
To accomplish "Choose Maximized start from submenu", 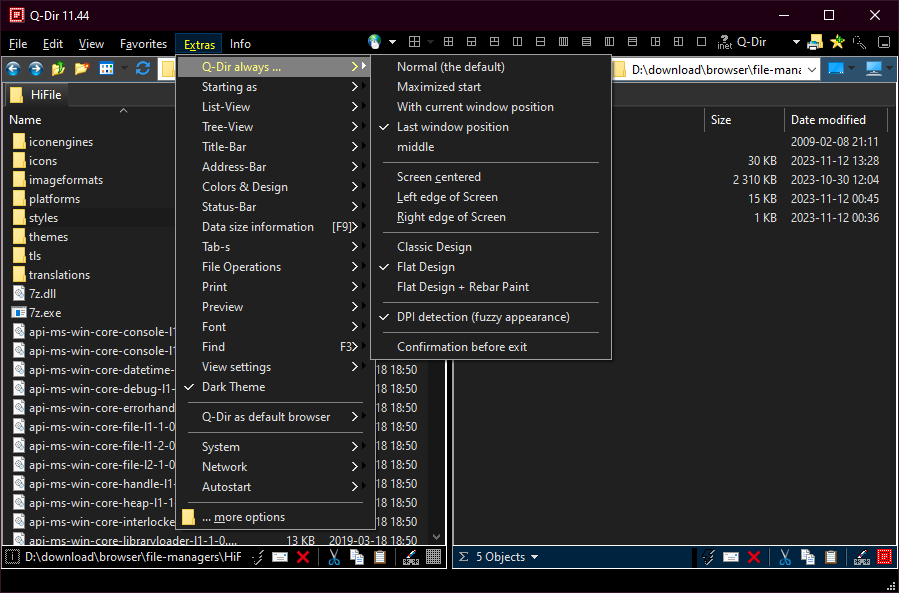I will click(x=439, y=87).
